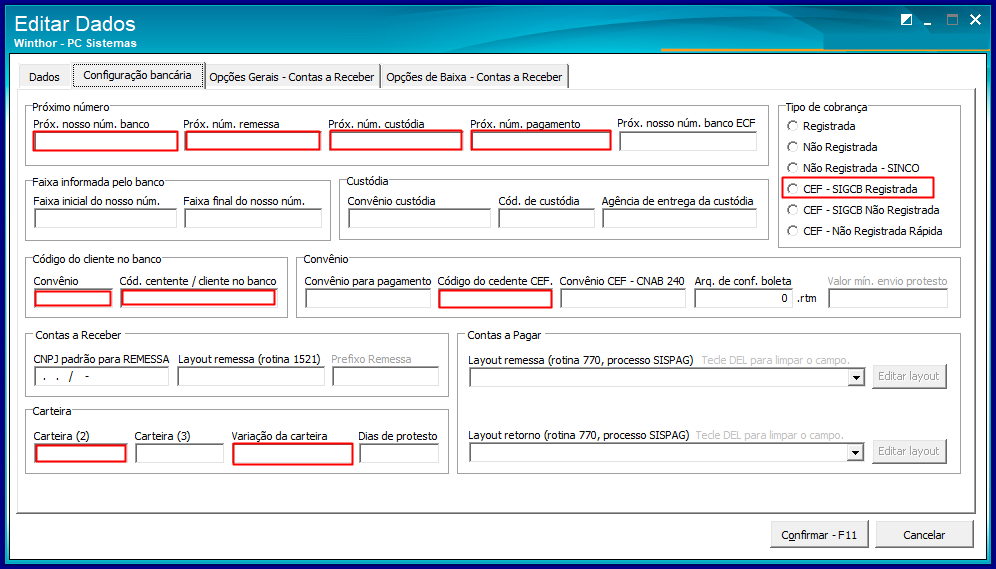Focus the Variação da carteira field
Screen dimensions: 996x569
coord(292,454)
